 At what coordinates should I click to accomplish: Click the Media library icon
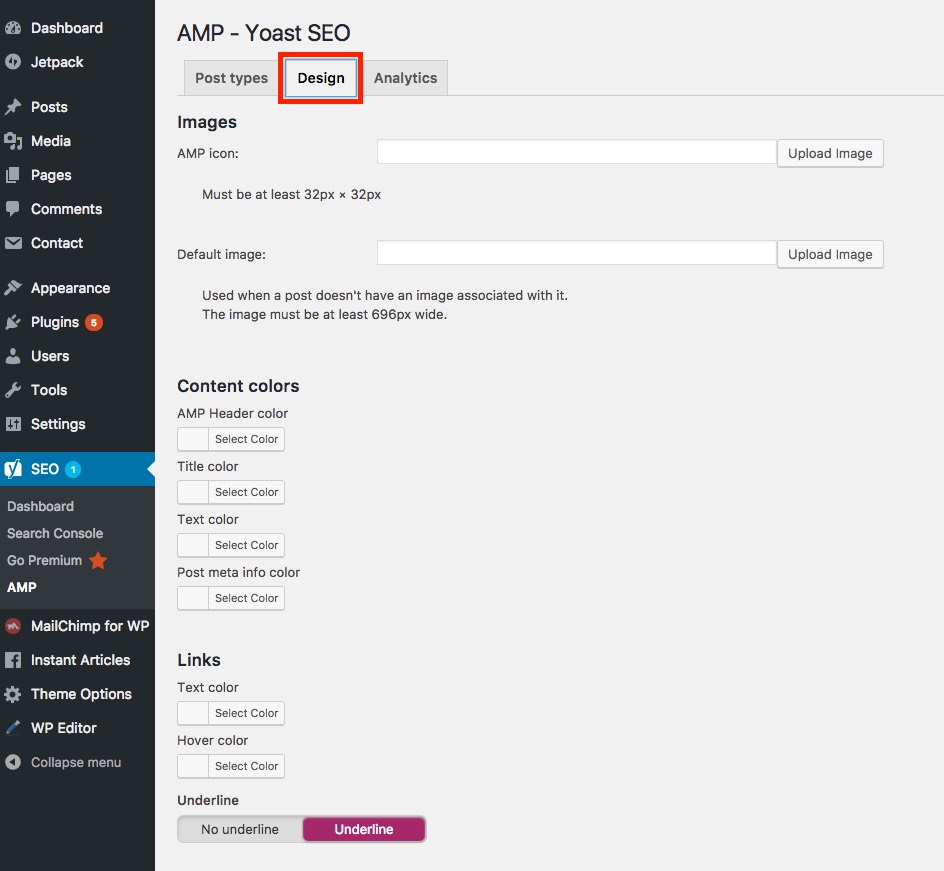(13, 141)
